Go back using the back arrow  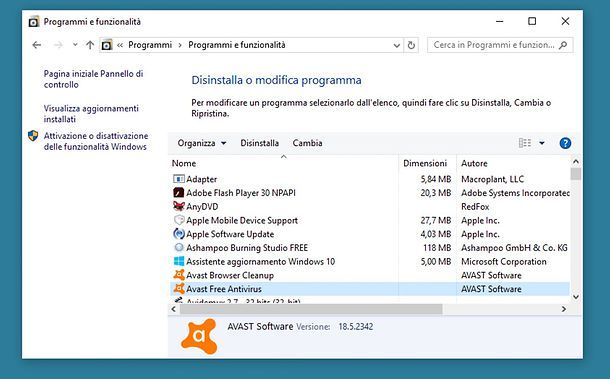37,45
